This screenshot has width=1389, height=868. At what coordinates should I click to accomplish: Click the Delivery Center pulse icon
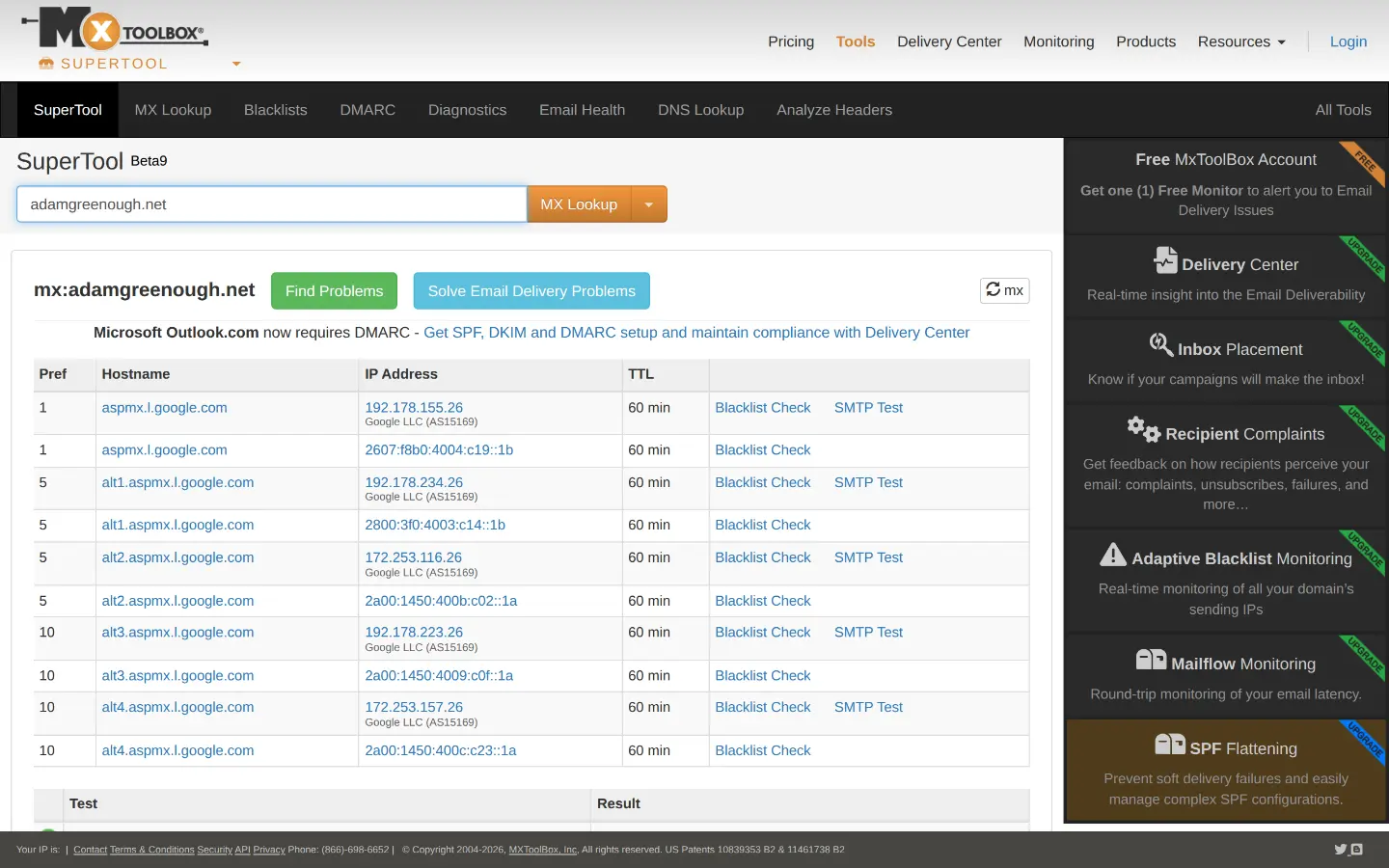point(1164,260)
